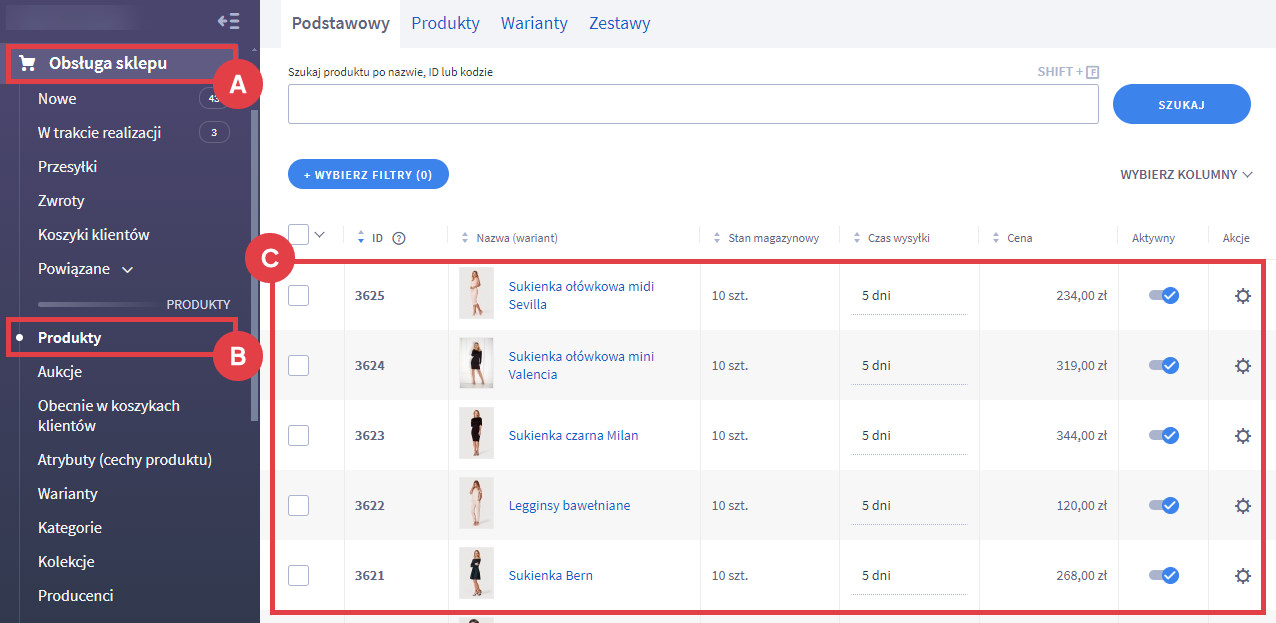The width and height of the screenshot is (1276, 623).
Task: Click gear icon for Sukienka Bern row
Action: 1242,576
